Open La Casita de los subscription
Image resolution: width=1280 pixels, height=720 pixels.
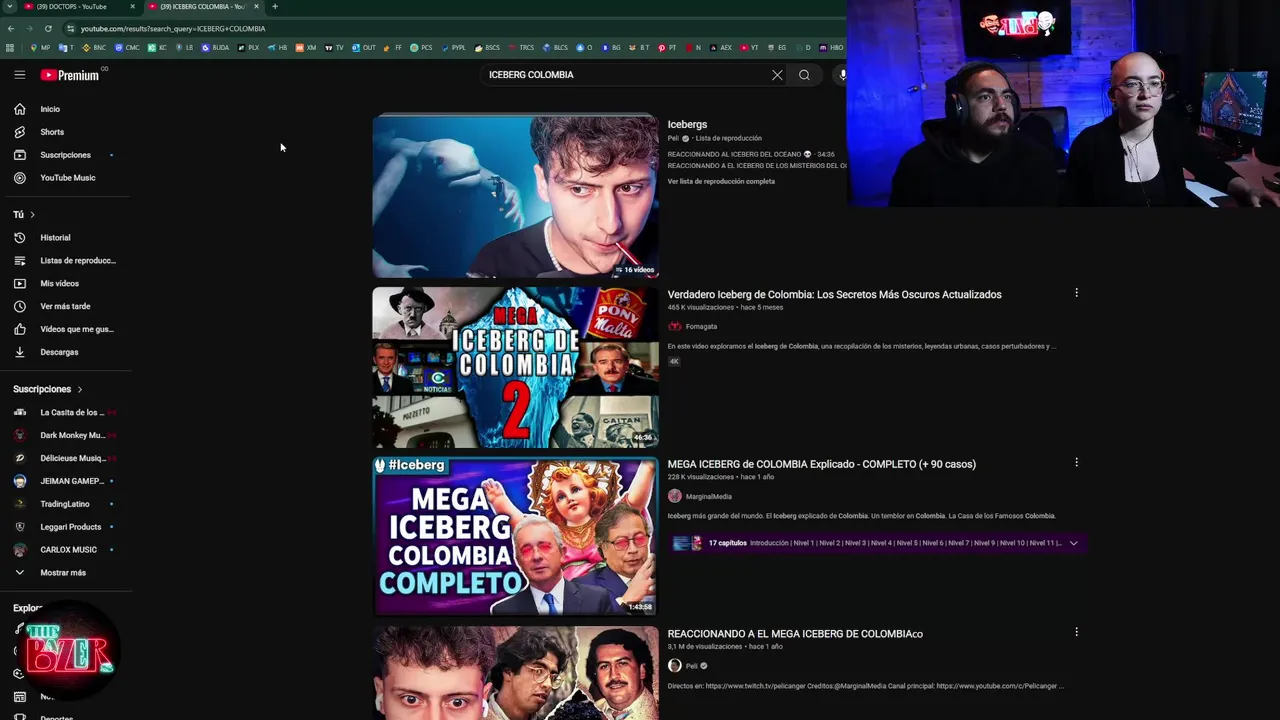tap(65, 413)
